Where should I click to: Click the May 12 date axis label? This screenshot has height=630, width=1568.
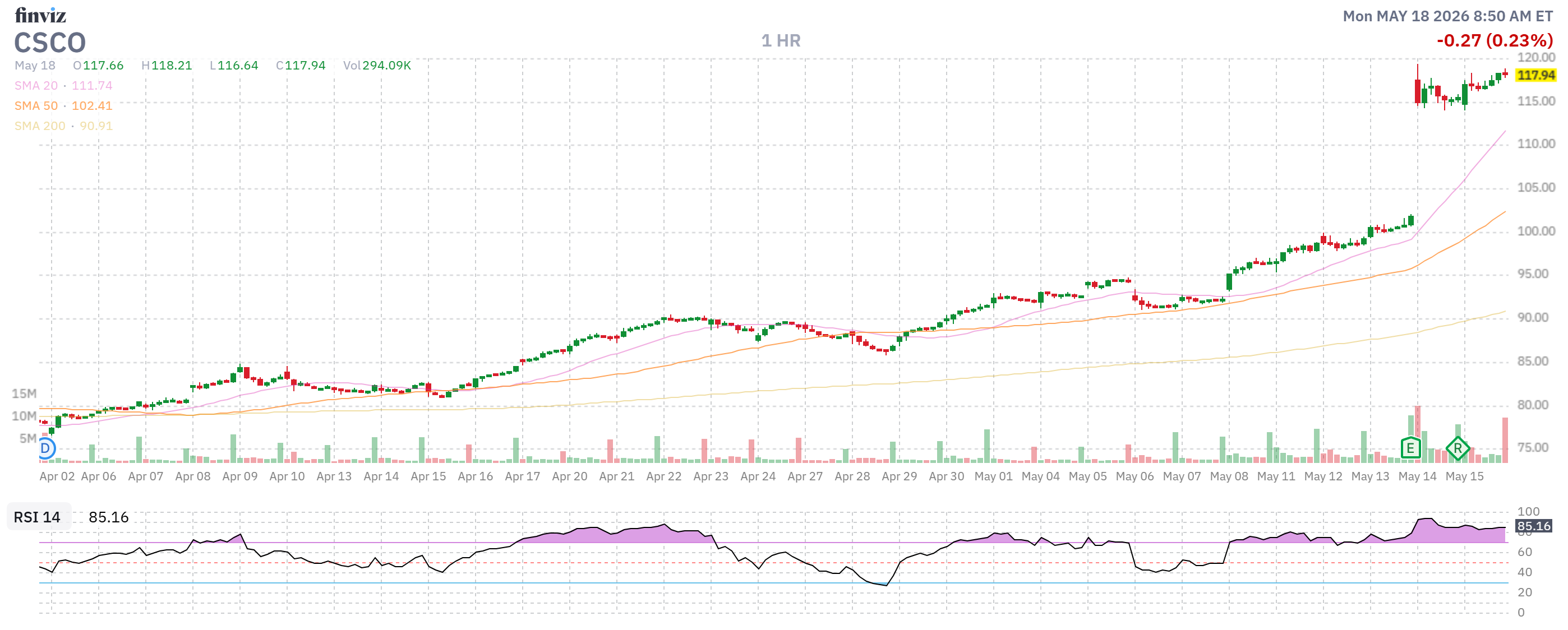[x=1323, y=477]
